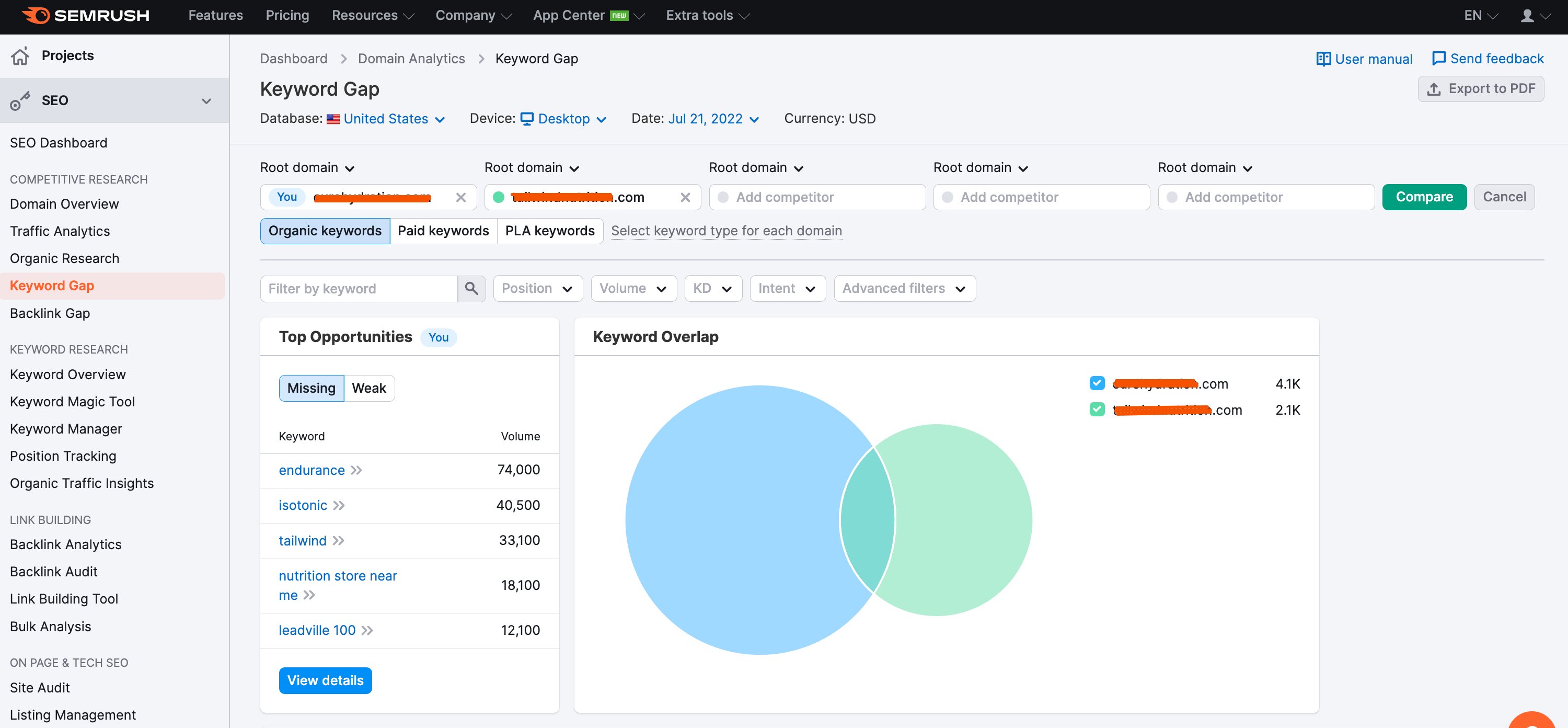The height and width of the screenshot is (728, 1568).
Task: Open the KD filter dropdown
Action: point(713,288)
